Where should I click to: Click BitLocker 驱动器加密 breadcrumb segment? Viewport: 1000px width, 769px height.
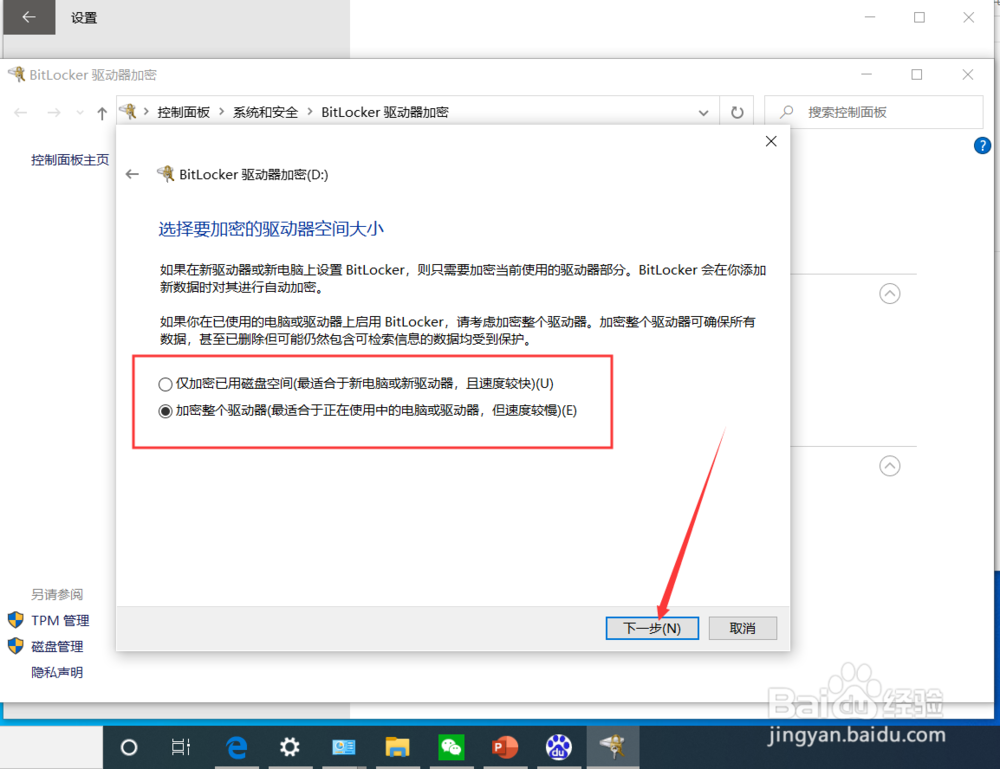(385, 112)
